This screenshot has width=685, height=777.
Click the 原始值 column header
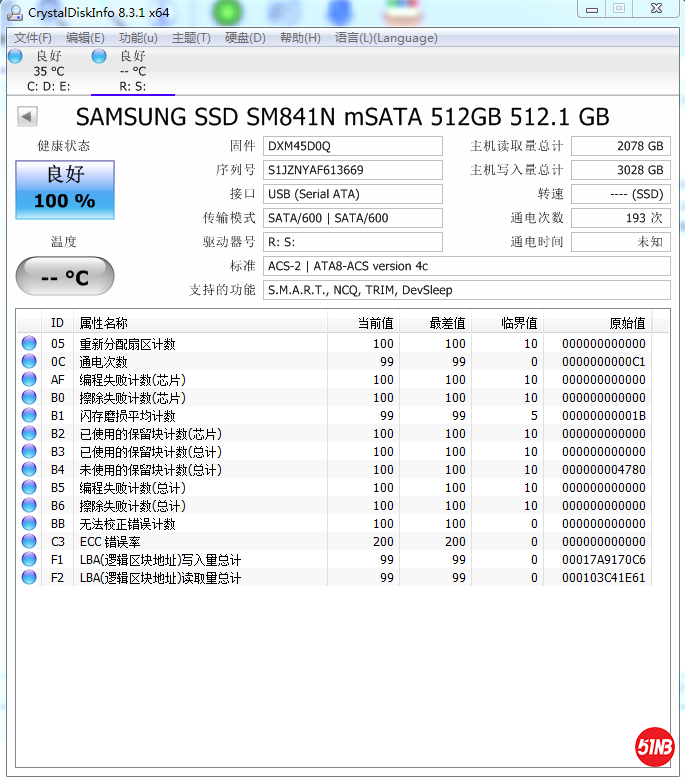pos(627,323)
